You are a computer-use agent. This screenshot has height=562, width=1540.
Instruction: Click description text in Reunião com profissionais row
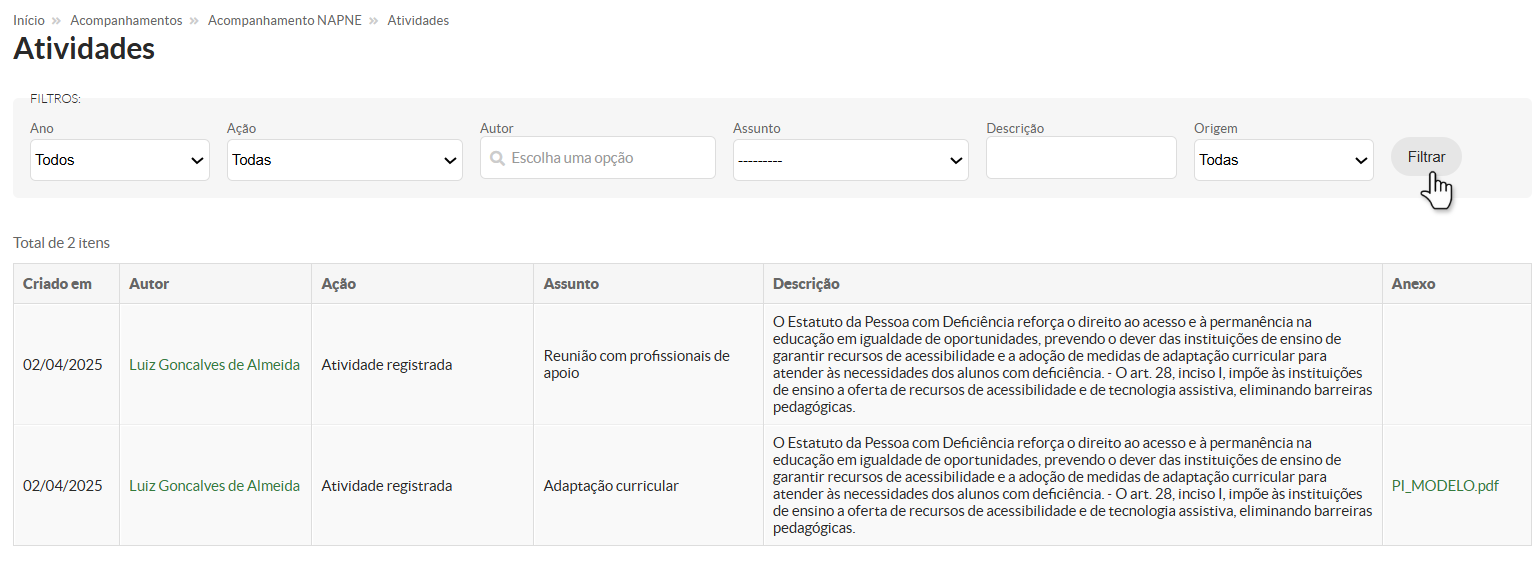1072,365
